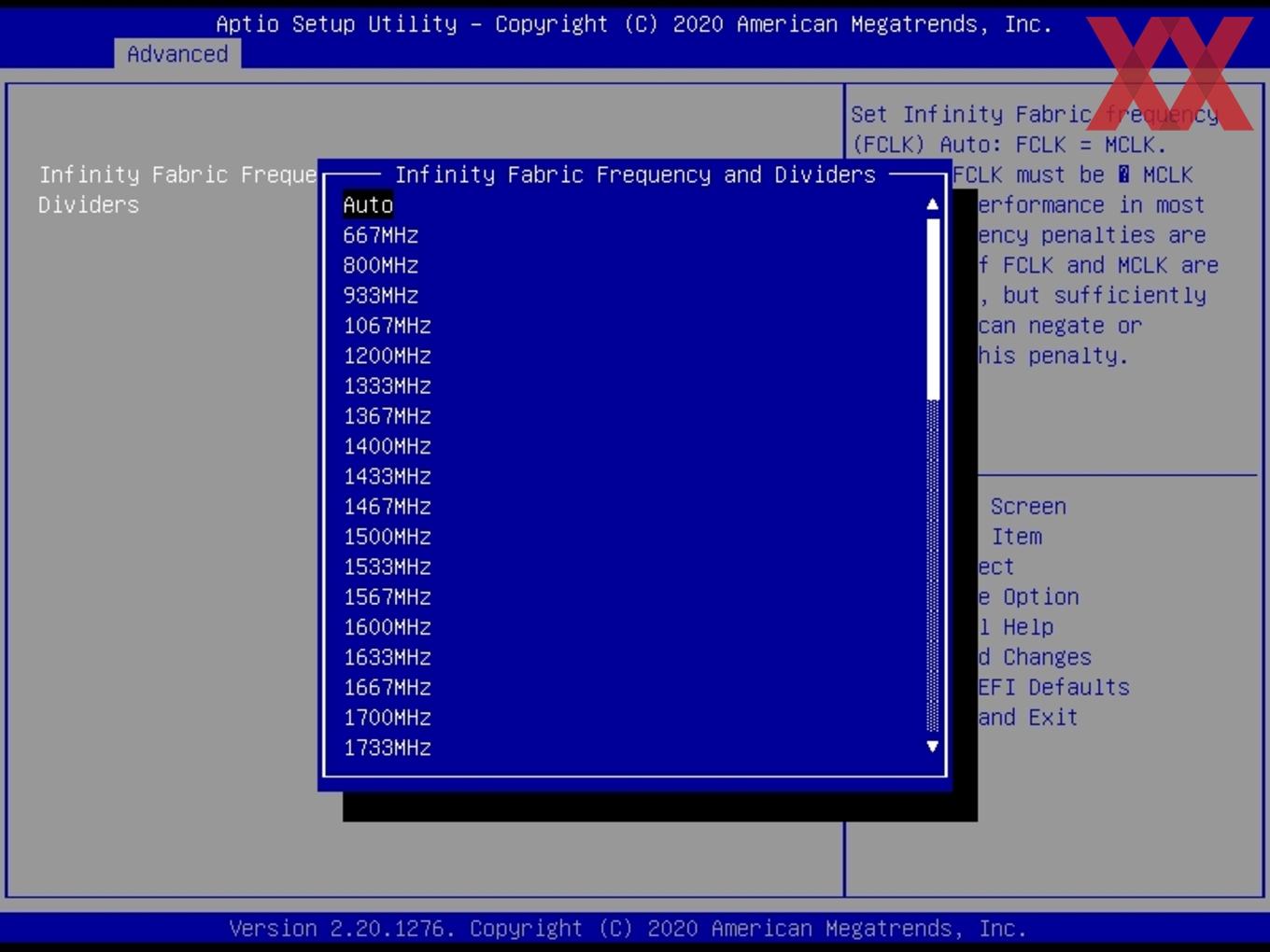Click the 1567MHz entry
Image resolution: width=1270 pixels, height=952 pixels.
click(387, 597)
